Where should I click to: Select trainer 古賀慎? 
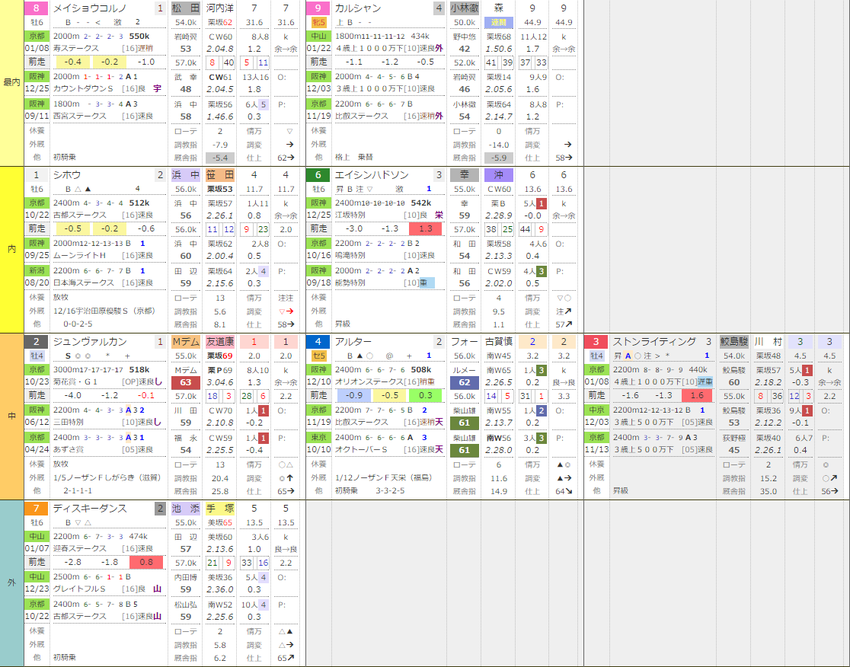(499, 342)
